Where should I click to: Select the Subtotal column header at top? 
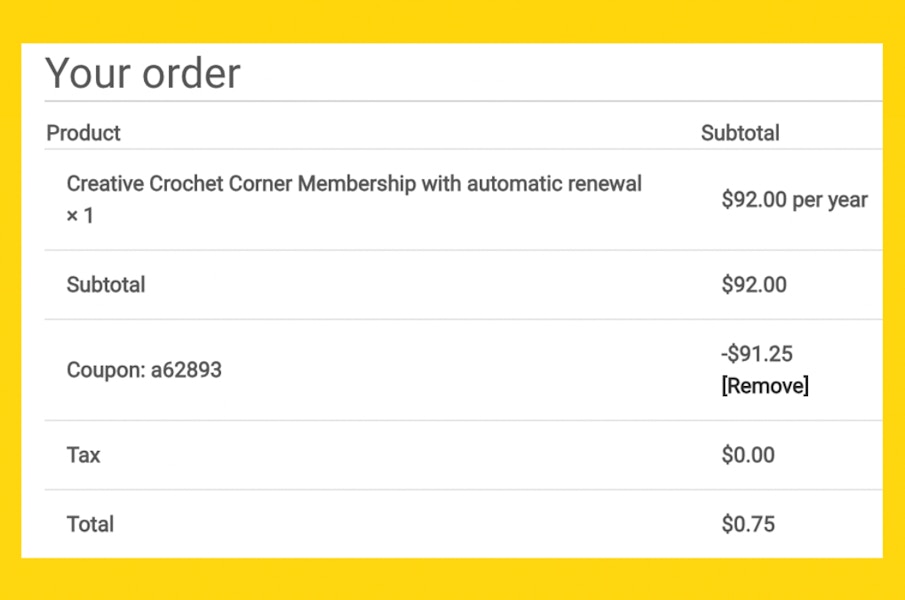pyautogui.click(x=740, y=133)
